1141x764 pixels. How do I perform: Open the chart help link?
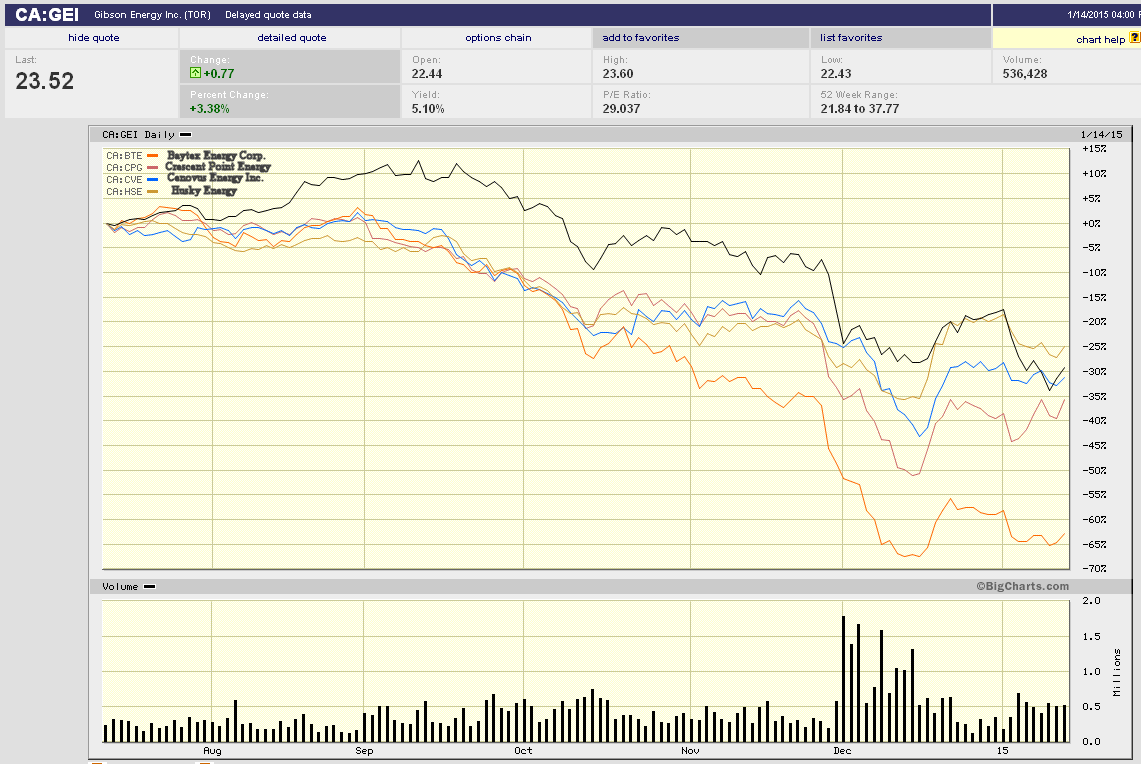tap(1100, 39)
